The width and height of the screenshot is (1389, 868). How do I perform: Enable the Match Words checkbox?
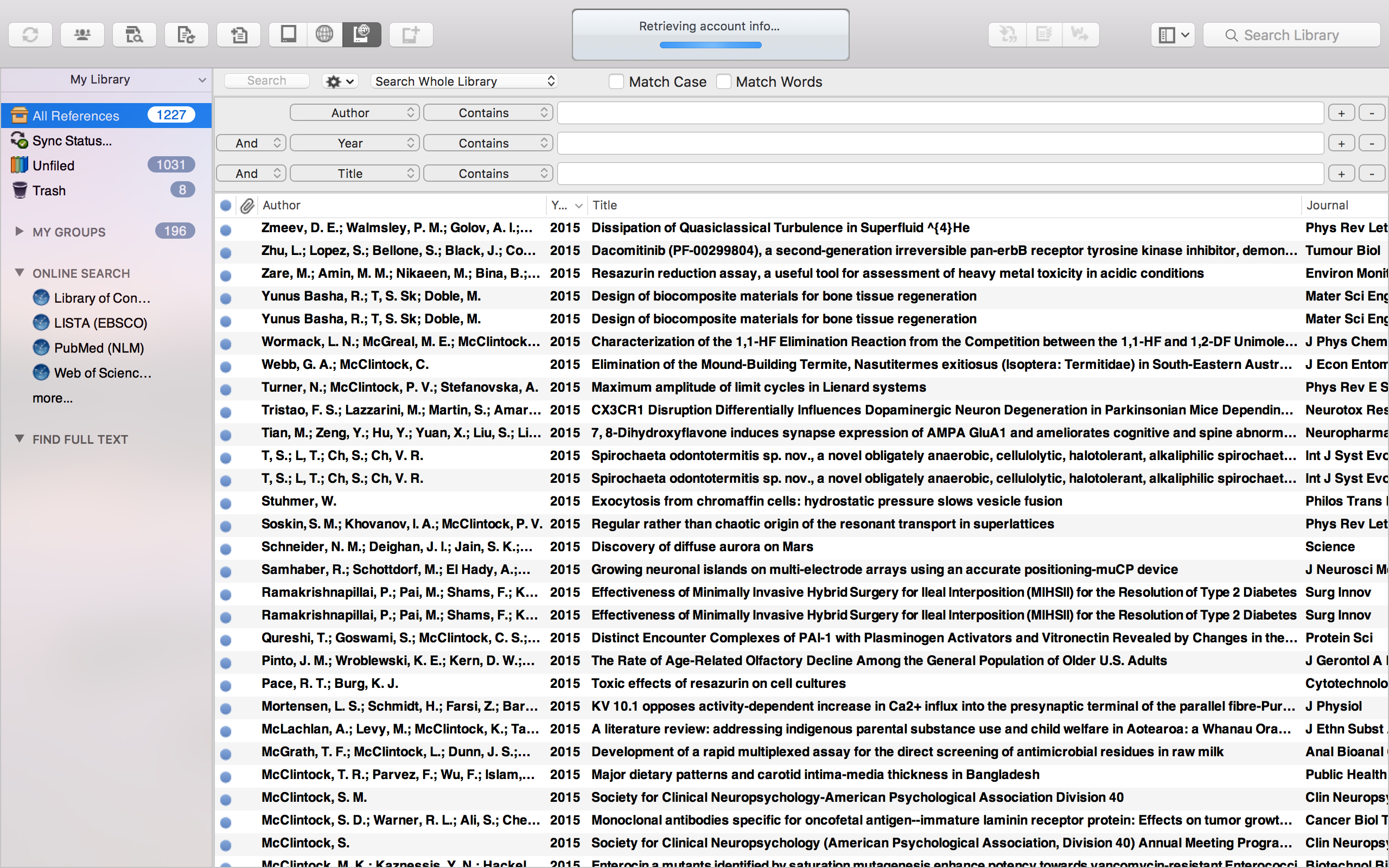tap(723, 81)
